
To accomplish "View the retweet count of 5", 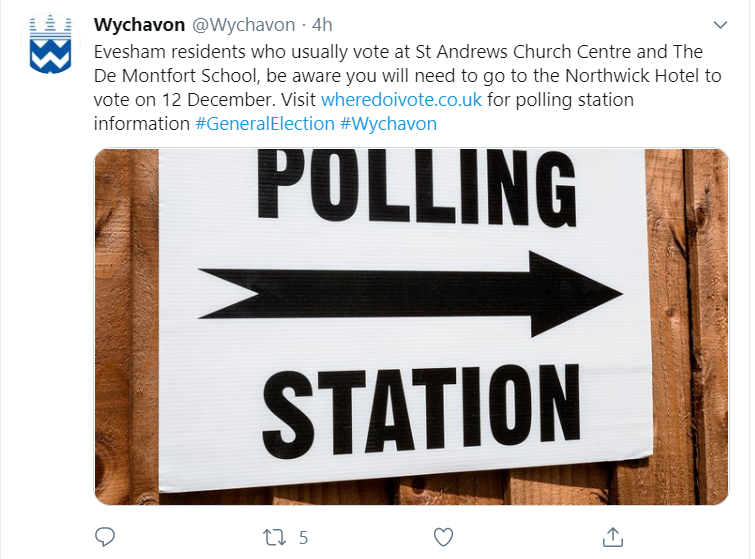I will pos(303,537).
